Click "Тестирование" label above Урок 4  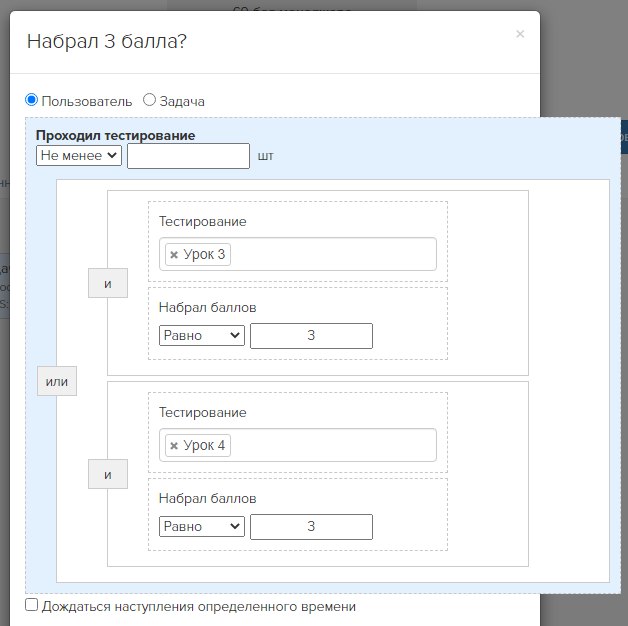pyautogui.click(x=203, y=413)
